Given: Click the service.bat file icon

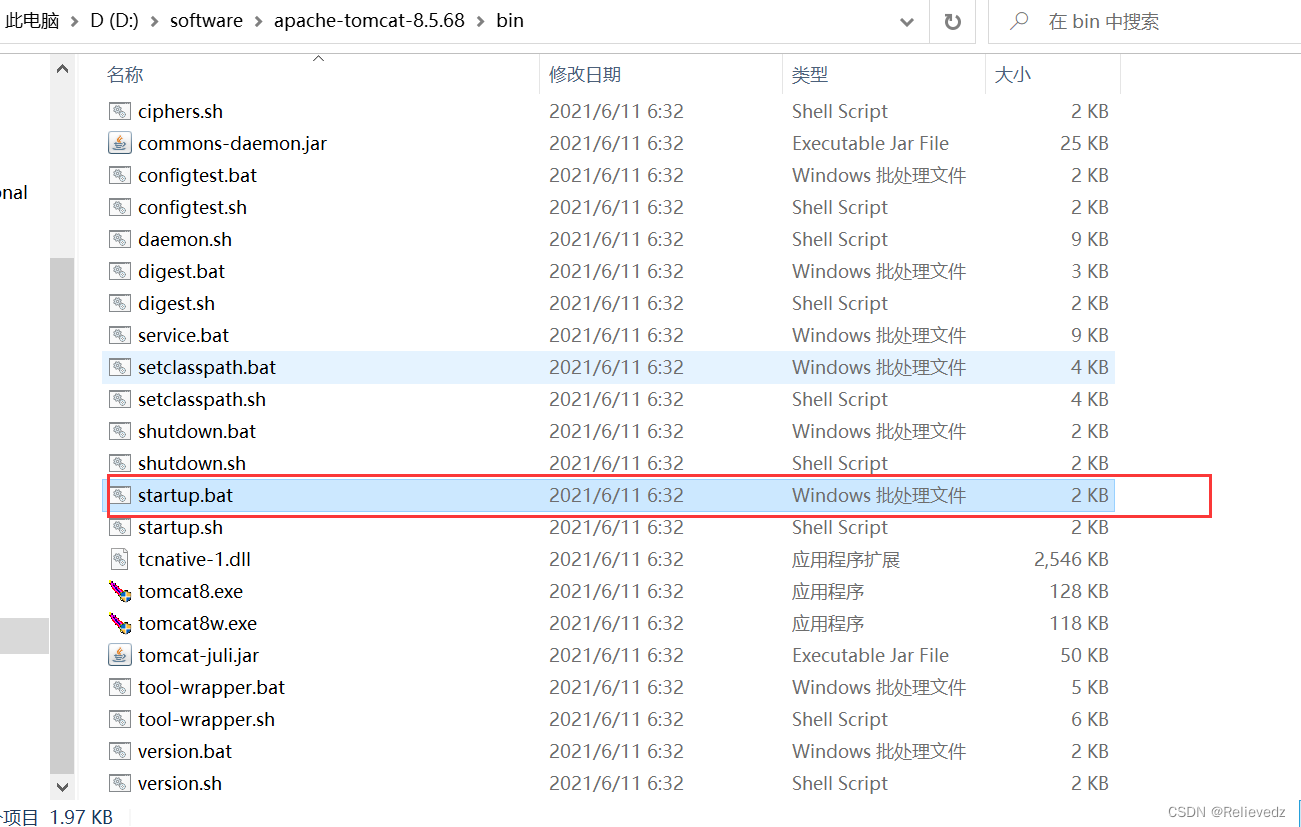Looking at the screenshot, I should [120, 336].
